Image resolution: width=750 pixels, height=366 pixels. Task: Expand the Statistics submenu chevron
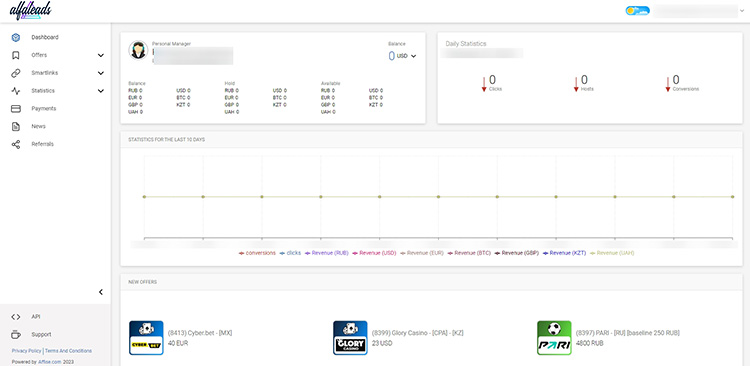(x=101, y=91)
